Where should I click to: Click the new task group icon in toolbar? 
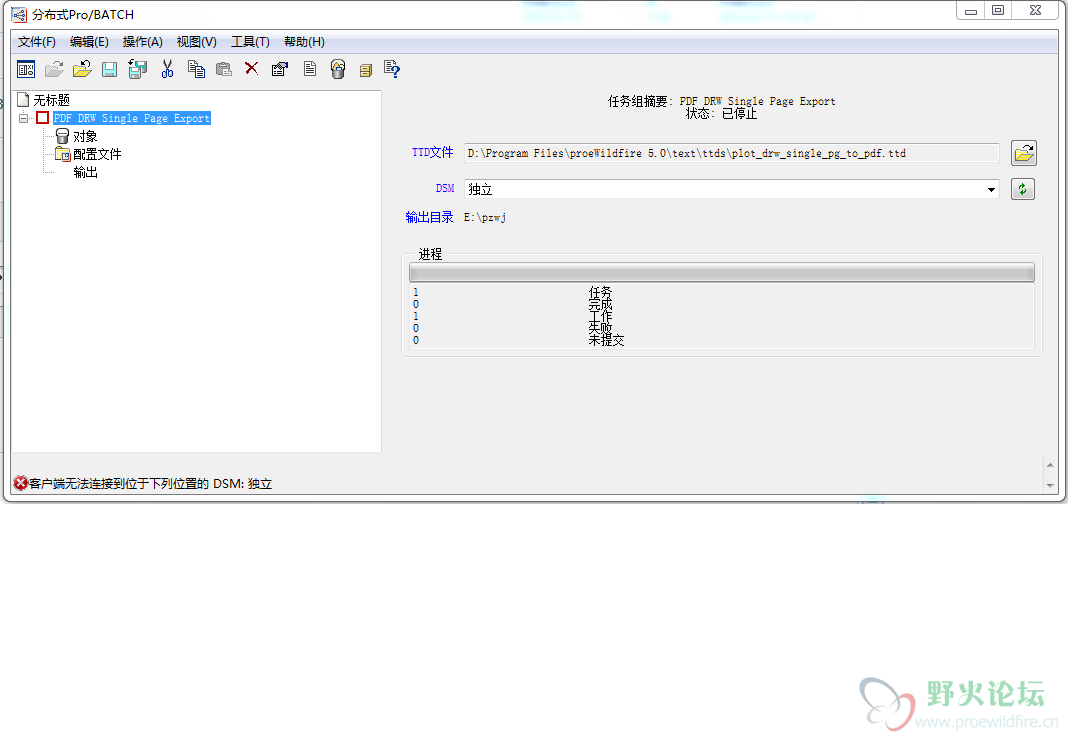26,69
